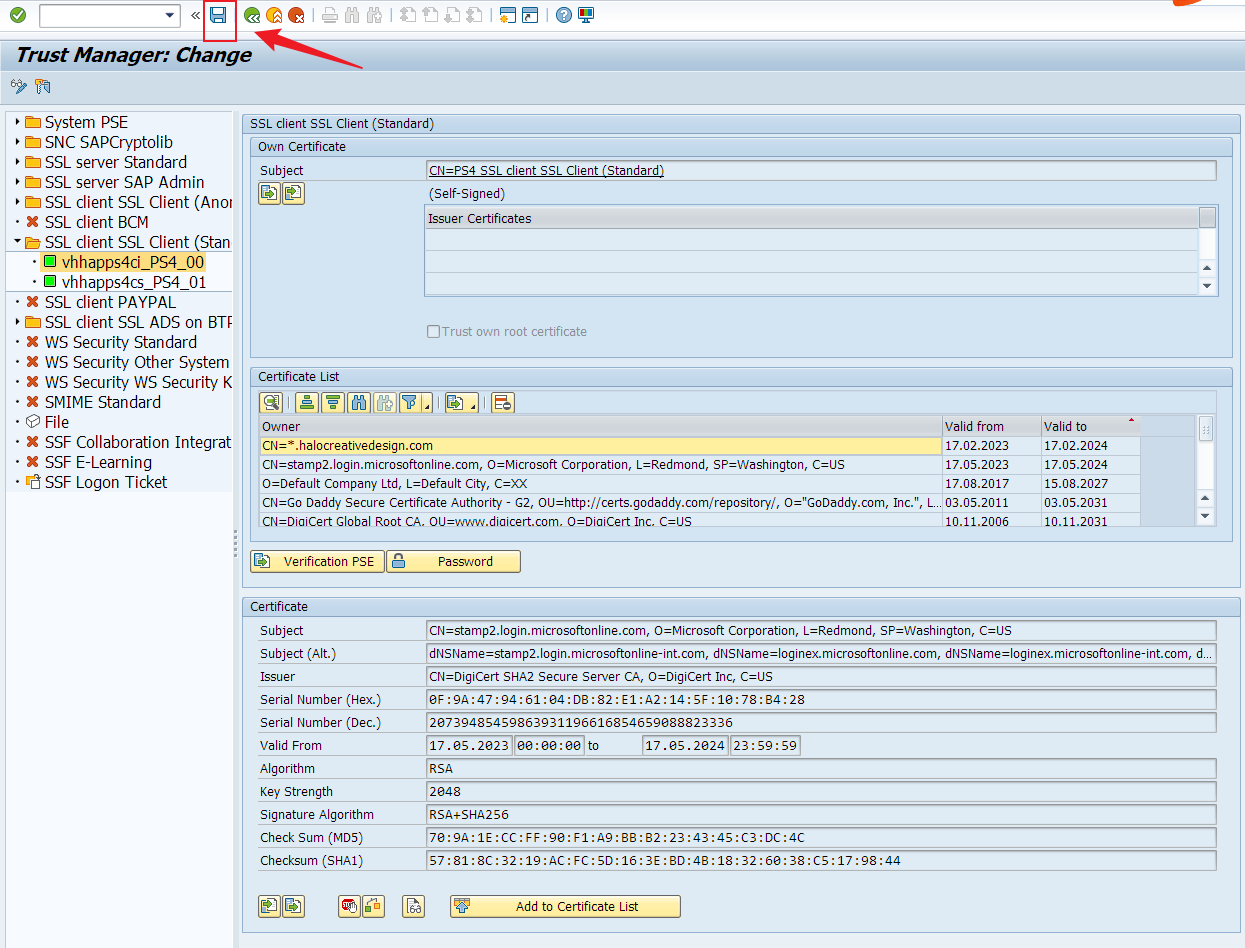This screenshot has width=1245, height=948.
Task: Click the Details magnifier icon in Certificate List
Action: click(270, 403)
